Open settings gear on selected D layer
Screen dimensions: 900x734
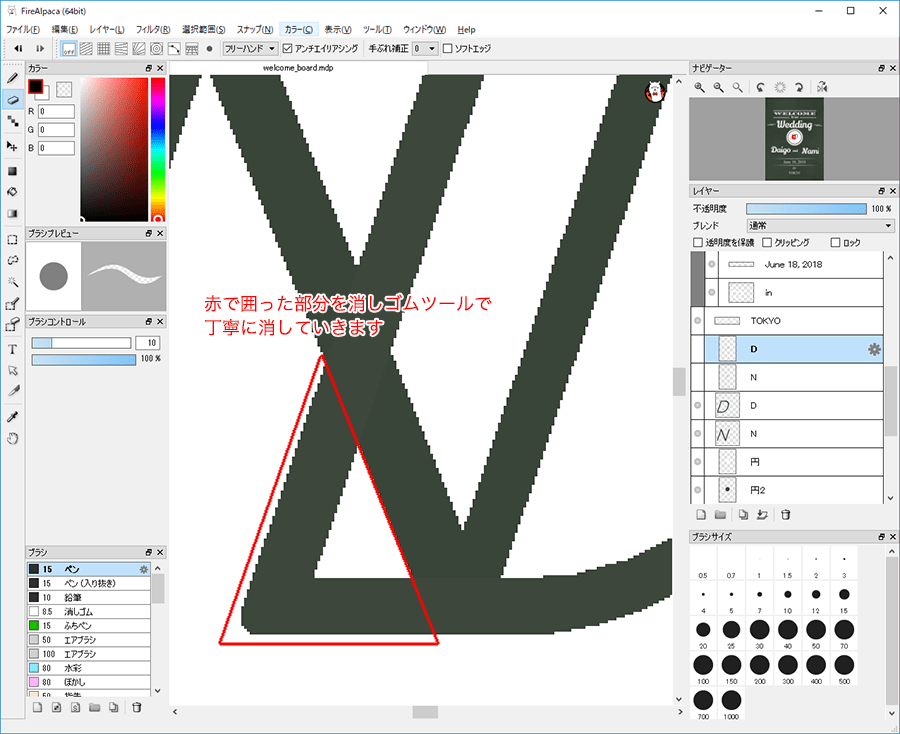874,349
